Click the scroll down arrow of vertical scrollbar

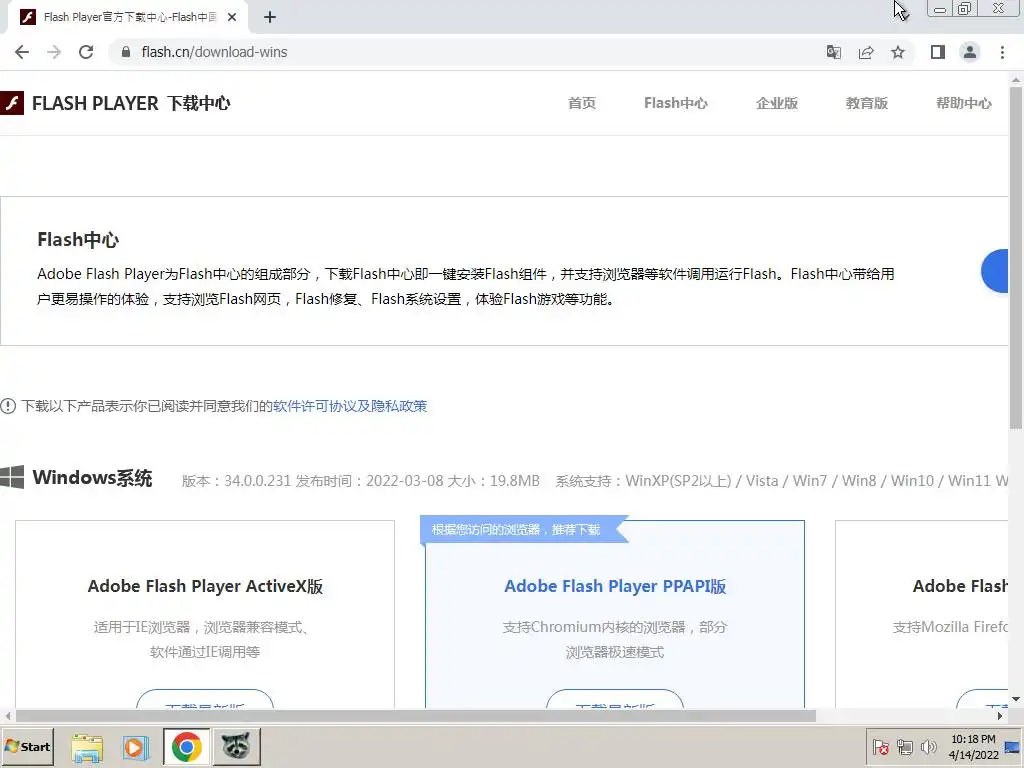(1016, 699)
